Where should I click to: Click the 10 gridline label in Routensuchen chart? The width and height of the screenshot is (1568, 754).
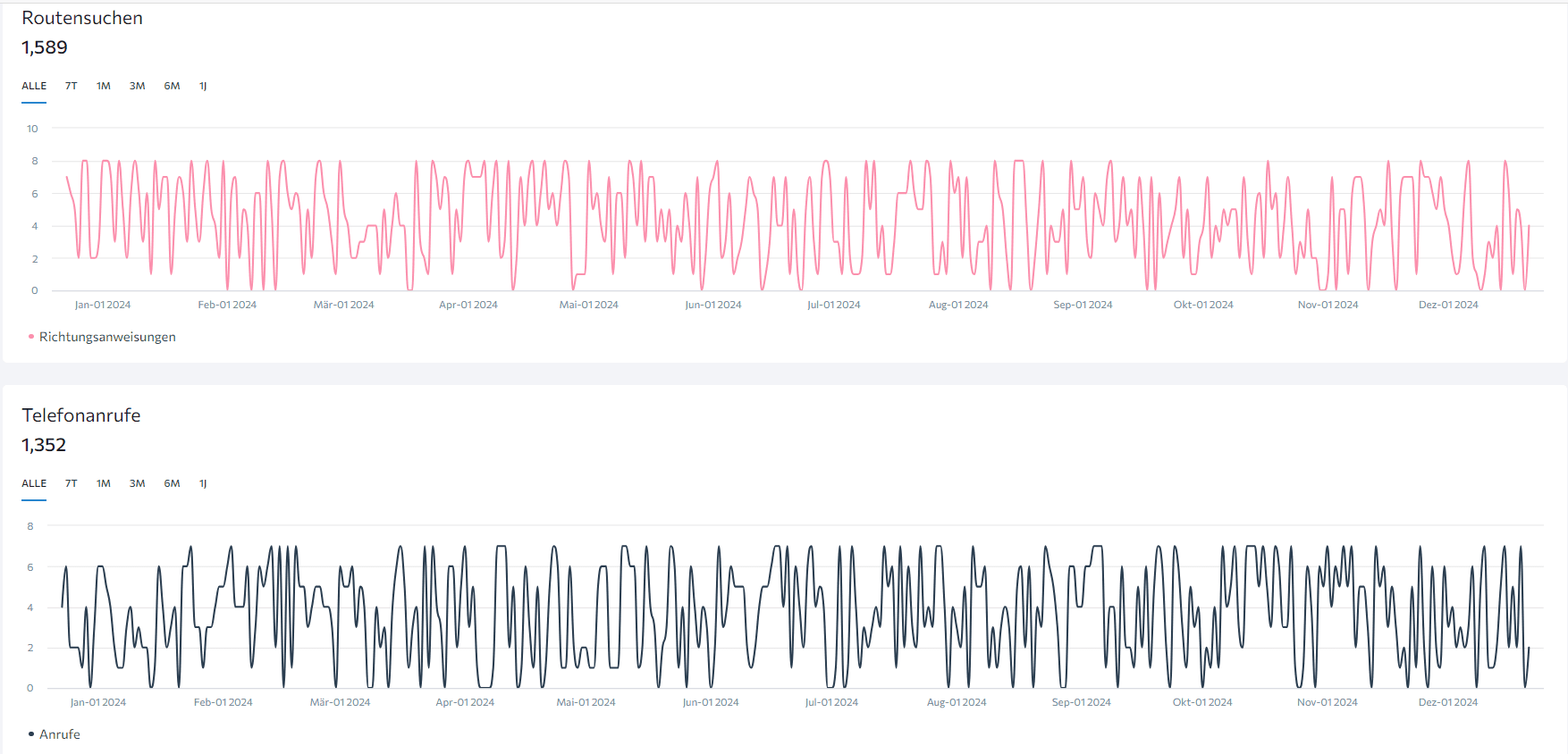coord(32,129)
